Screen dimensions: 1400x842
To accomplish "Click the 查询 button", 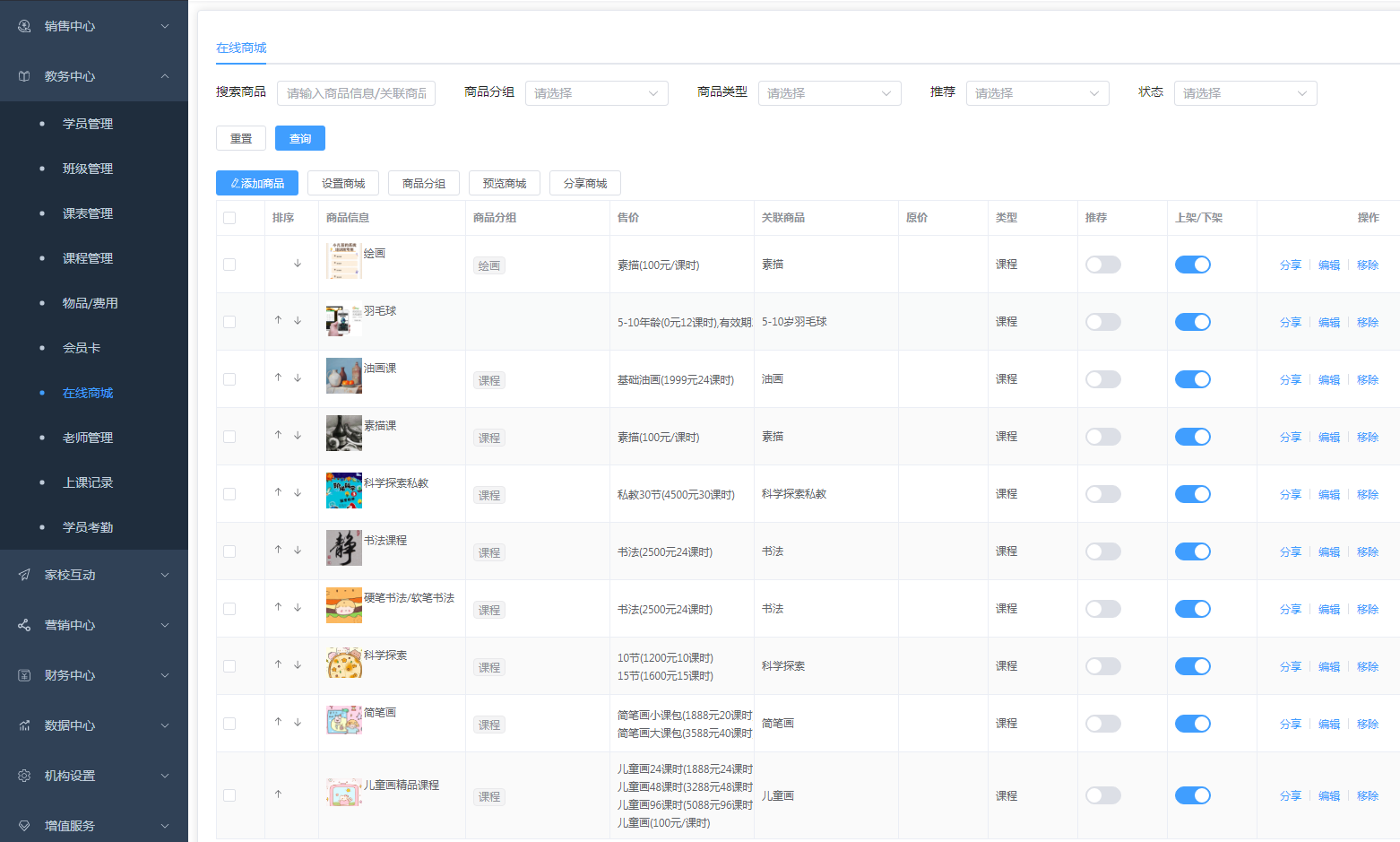I will (300, 138).
